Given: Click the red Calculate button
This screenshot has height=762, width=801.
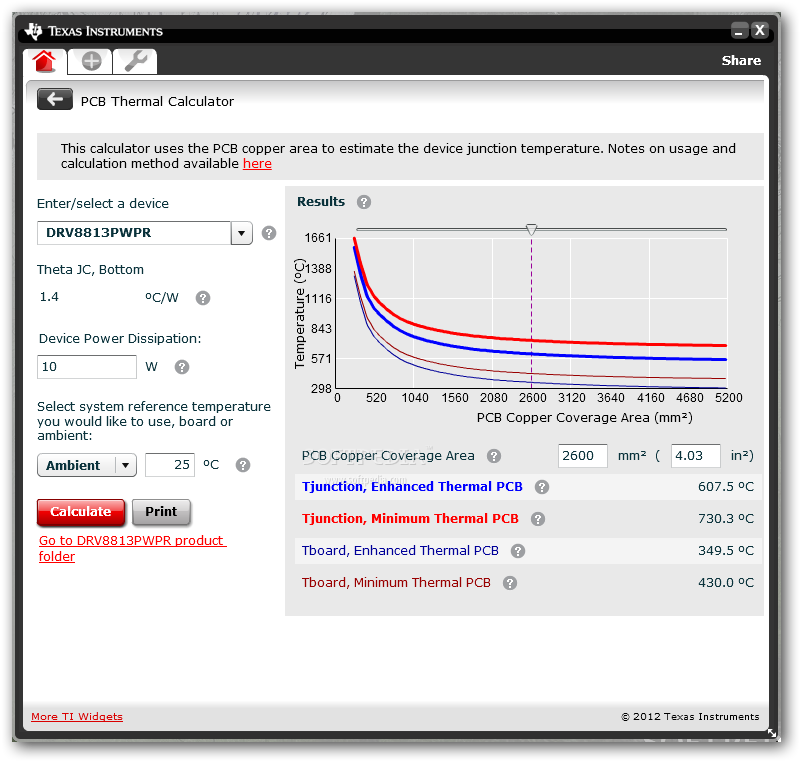Looking at the screenshot, I should click(81, 512).
